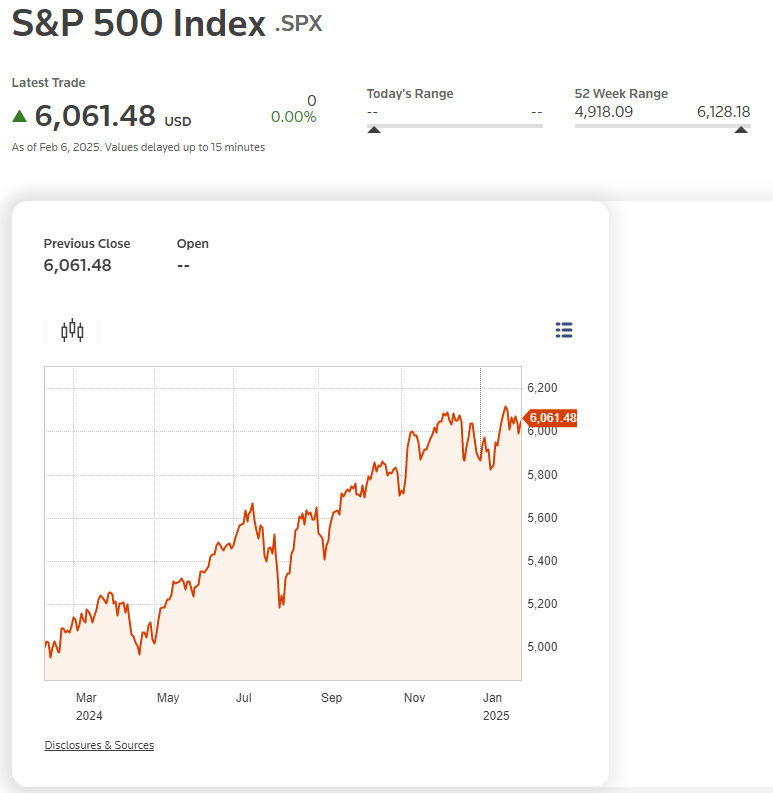
Task: Select the Jul label on the time axis
Action: (243, 698)
